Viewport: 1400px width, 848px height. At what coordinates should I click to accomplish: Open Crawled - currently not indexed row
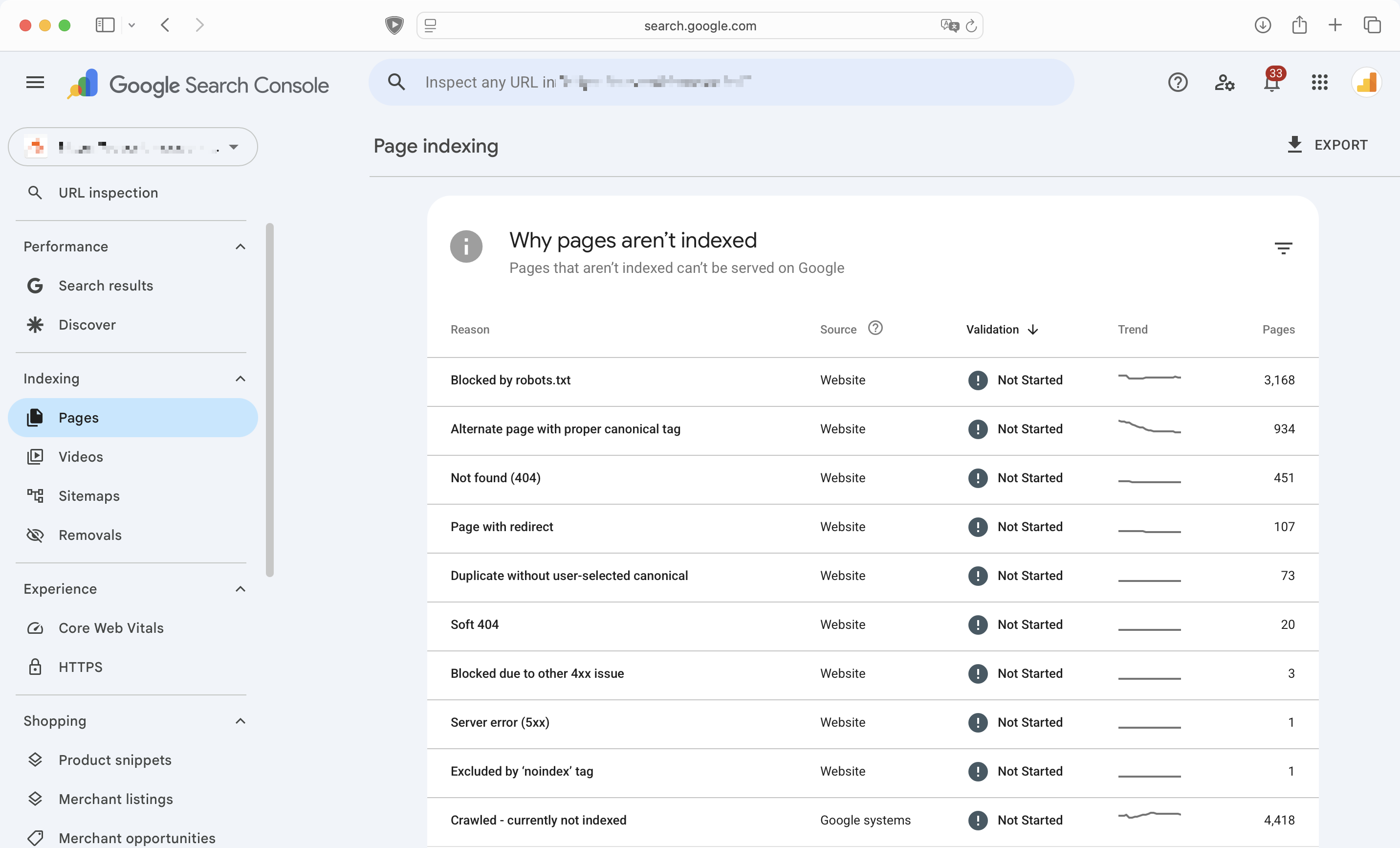[x=872, y=821]
